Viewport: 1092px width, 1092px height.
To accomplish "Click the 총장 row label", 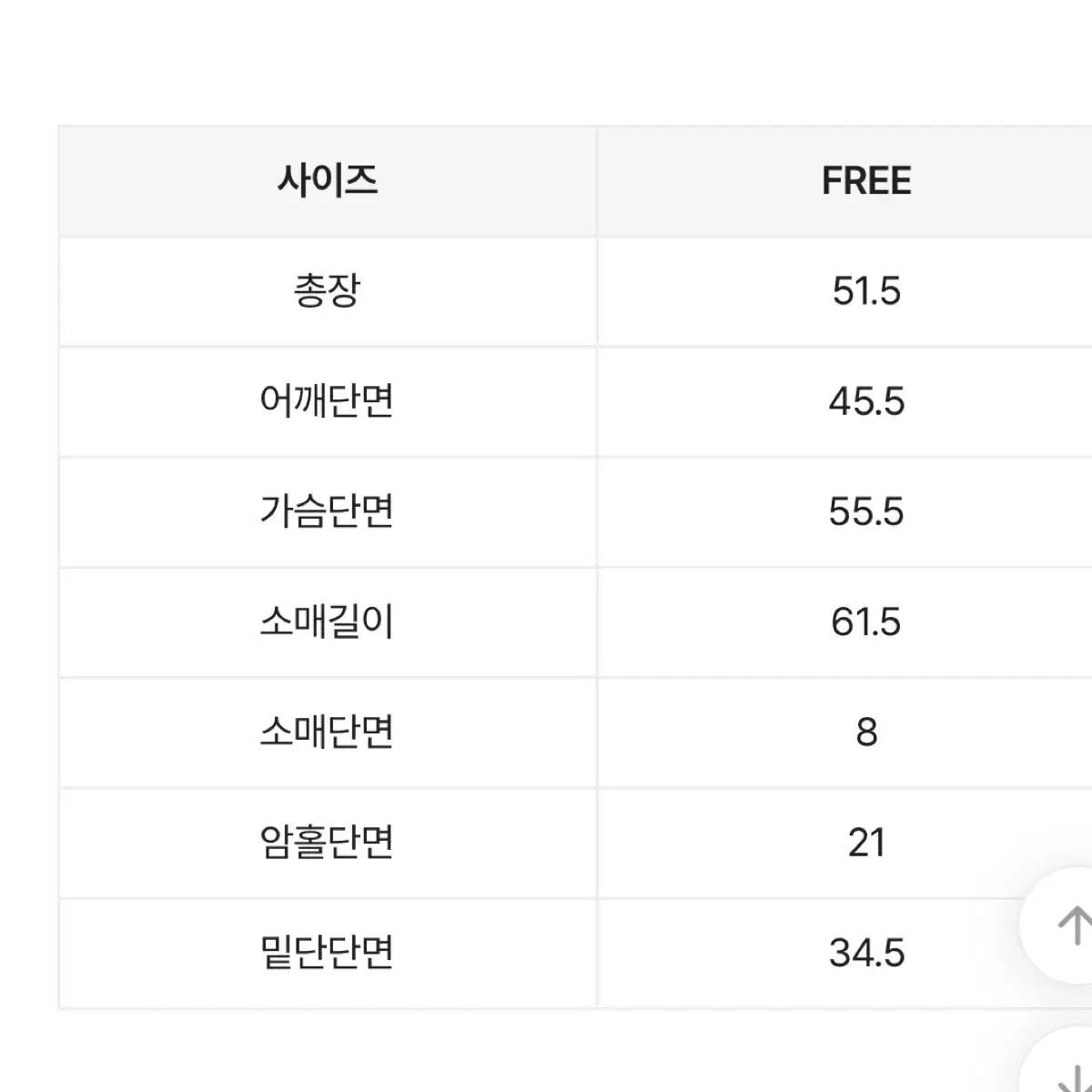I will tap(328, 291).
